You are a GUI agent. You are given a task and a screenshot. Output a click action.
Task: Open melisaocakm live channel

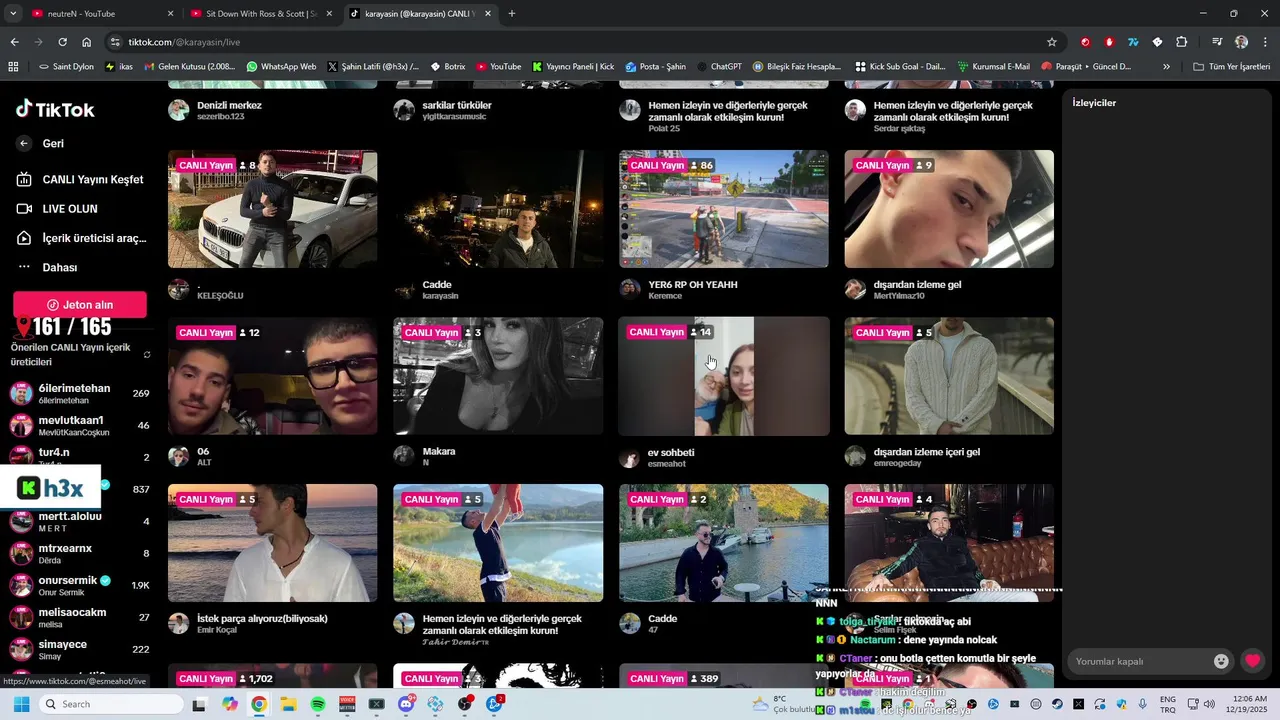tap(80, 617)
